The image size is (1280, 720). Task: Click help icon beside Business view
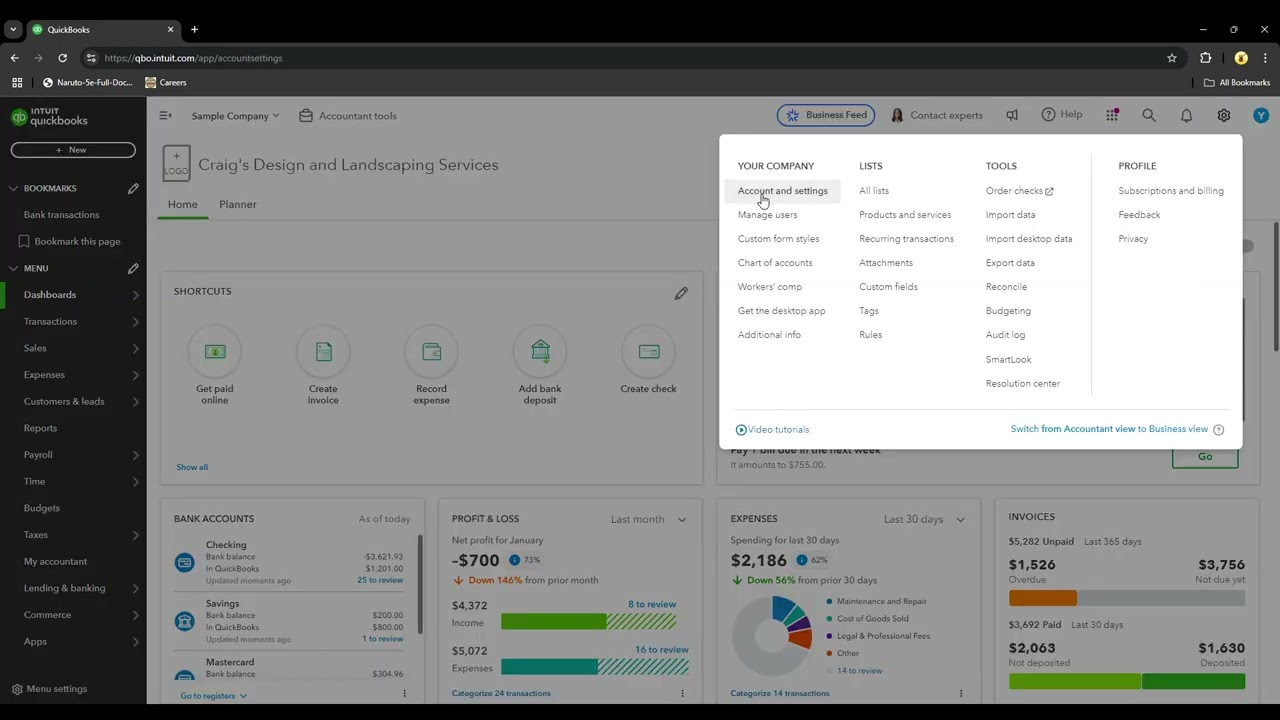[1218, 429]
